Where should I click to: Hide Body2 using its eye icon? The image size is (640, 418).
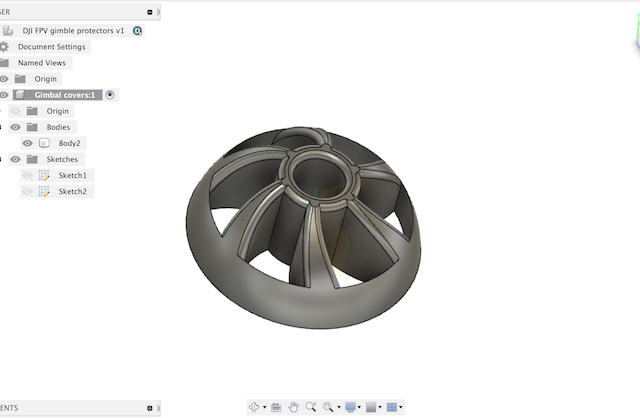(x=27, y=143)
